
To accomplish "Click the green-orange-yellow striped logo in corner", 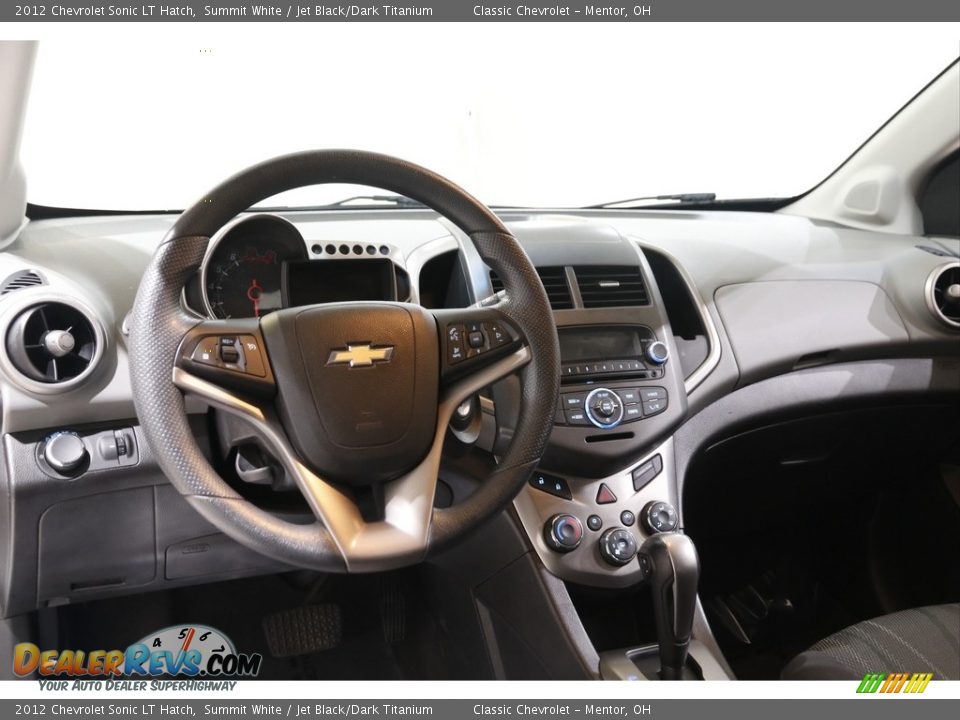I will coord(894,683).
